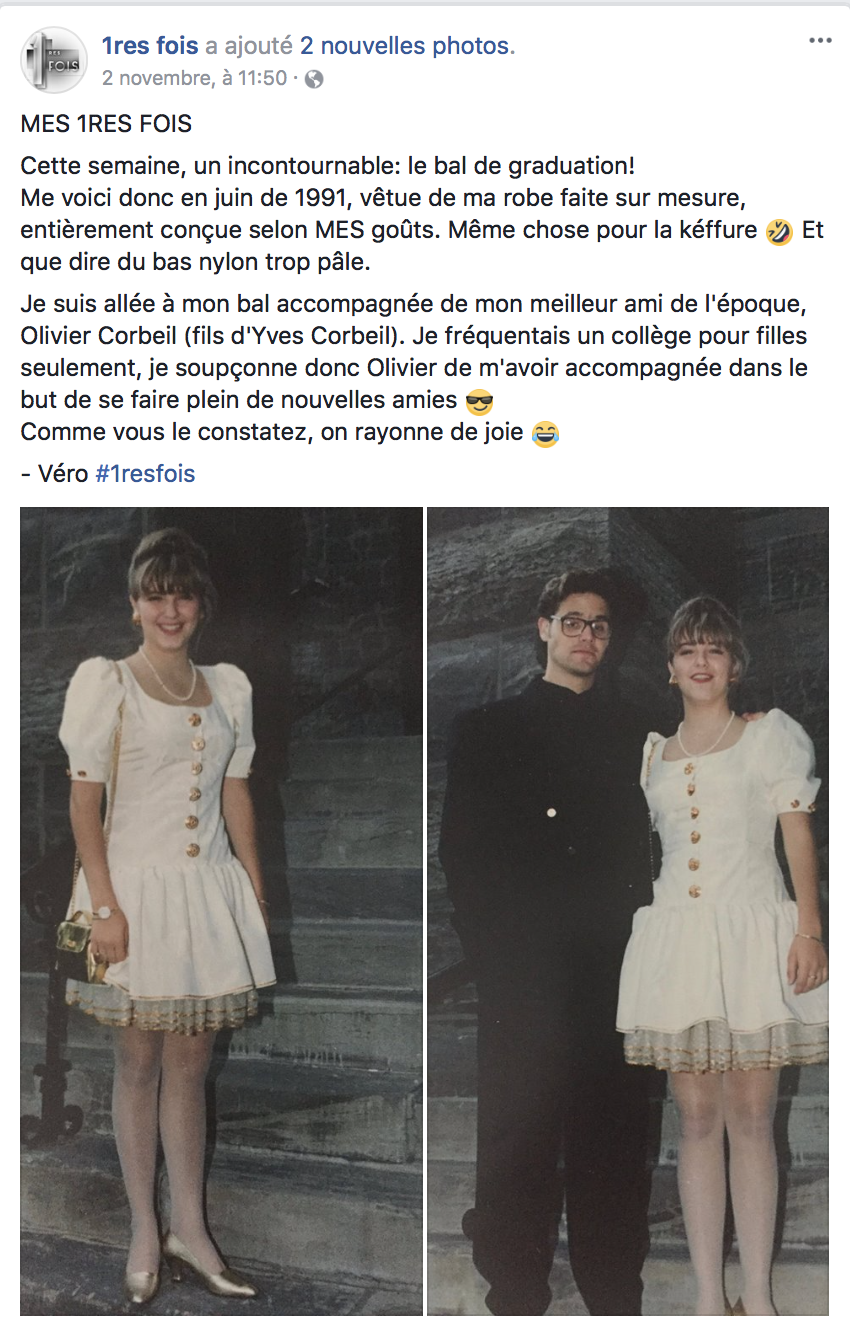Open the left photo of the girl alone

pyautogui.click(x=221, y=911)
